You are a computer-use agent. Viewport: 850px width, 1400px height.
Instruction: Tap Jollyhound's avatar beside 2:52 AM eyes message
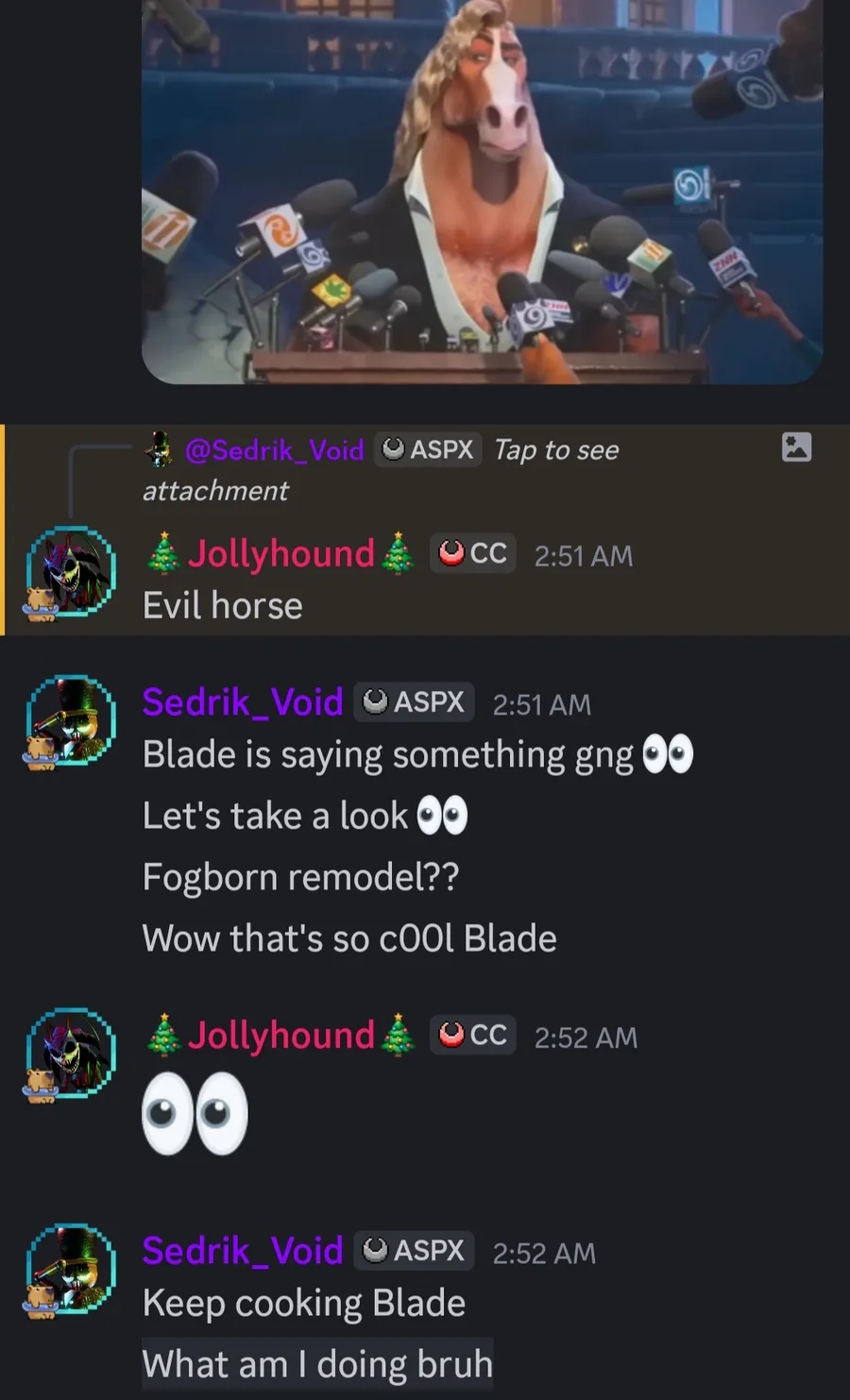71,1054
